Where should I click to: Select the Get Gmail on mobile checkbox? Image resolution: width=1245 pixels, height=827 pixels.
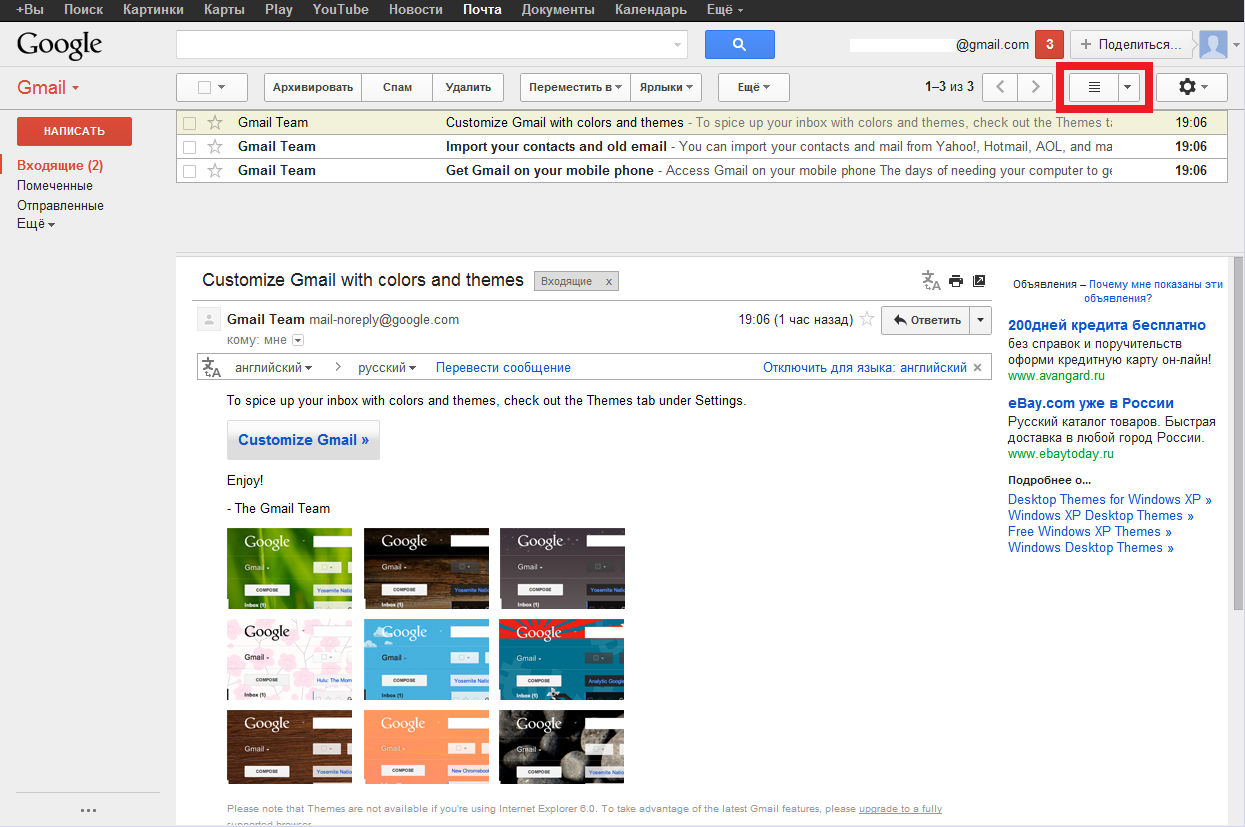pos(189,171)
